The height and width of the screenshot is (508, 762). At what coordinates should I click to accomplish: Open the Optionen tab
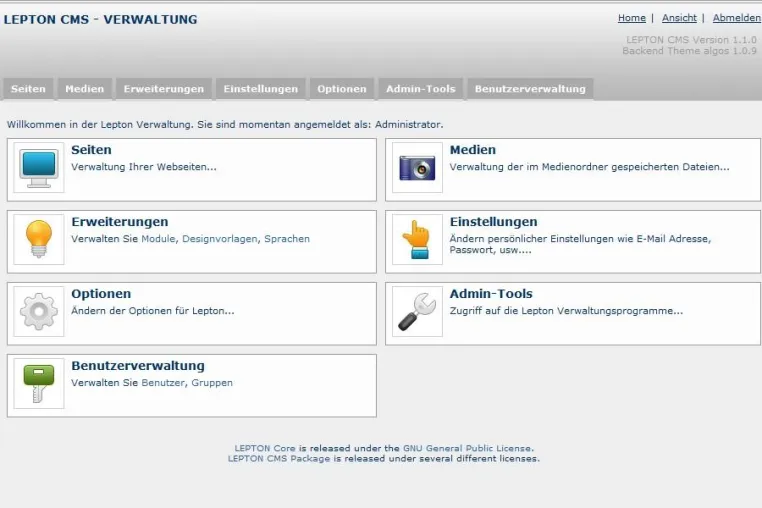pos(342,89)
